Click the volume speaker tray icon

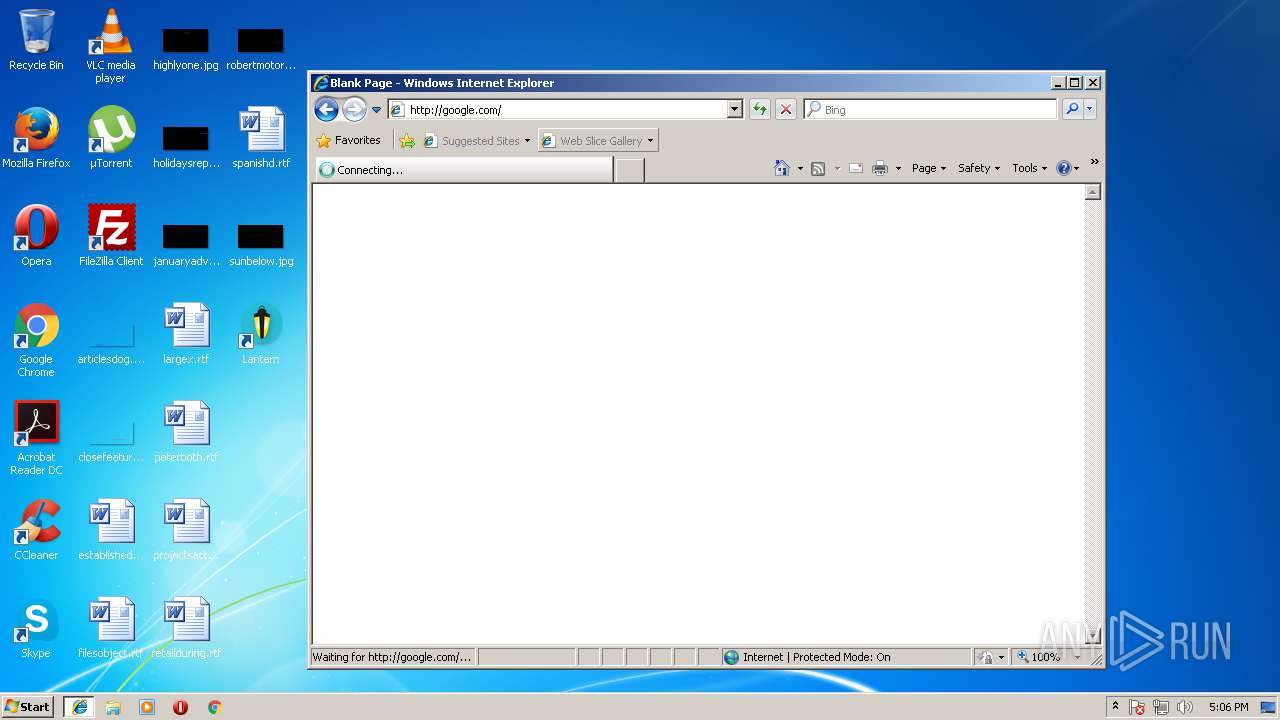click(1186, 707)
